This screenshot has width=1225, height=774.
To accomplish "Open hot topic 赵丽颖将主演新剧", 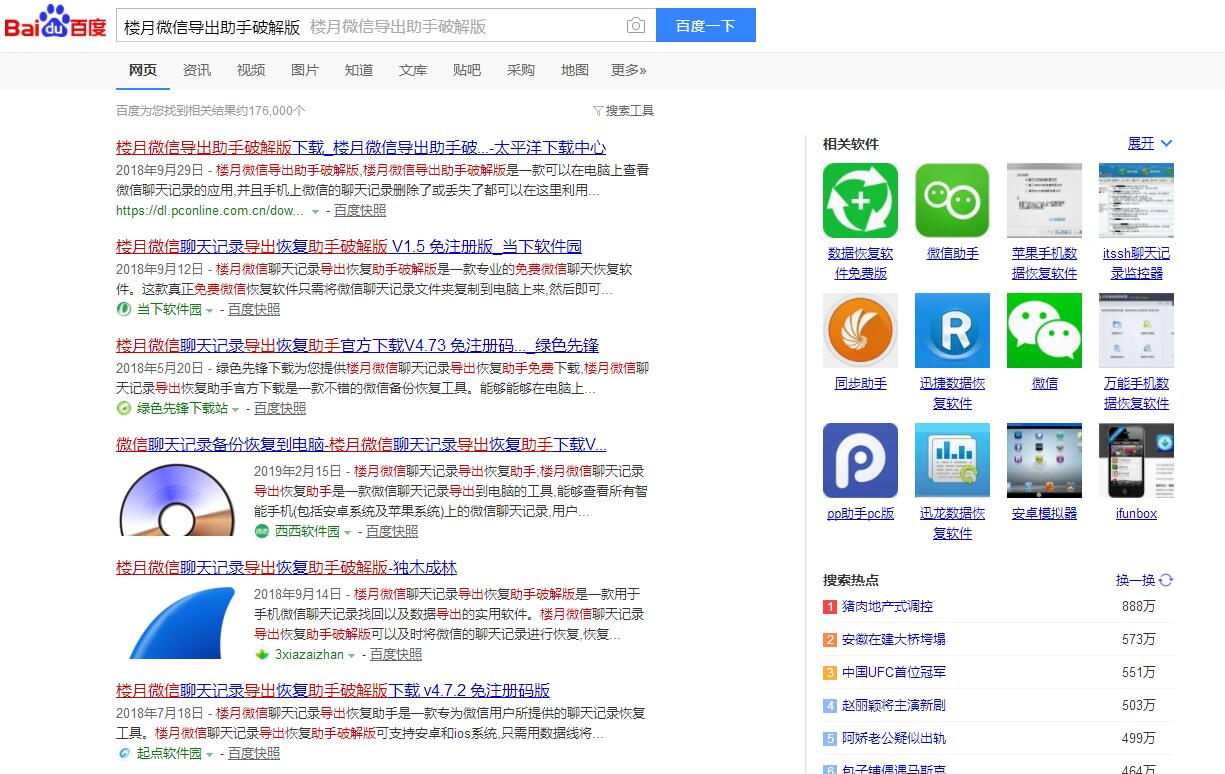I will [x=894, y=706].
